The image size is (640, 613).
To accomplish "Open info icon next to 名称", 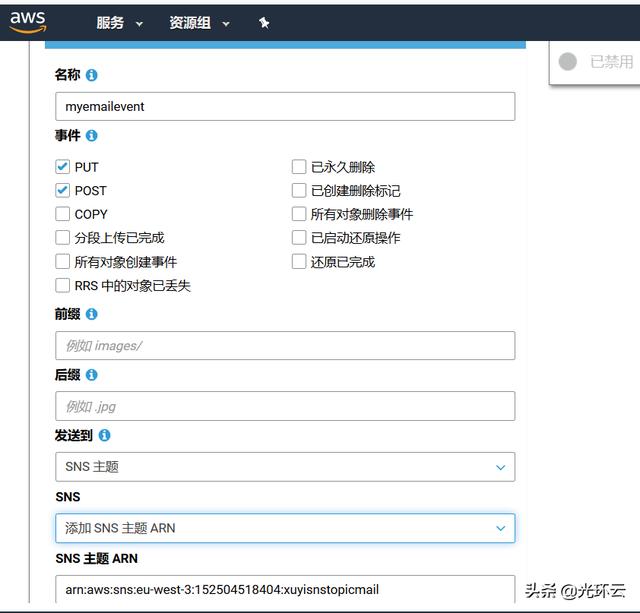I will pos(91,75).
